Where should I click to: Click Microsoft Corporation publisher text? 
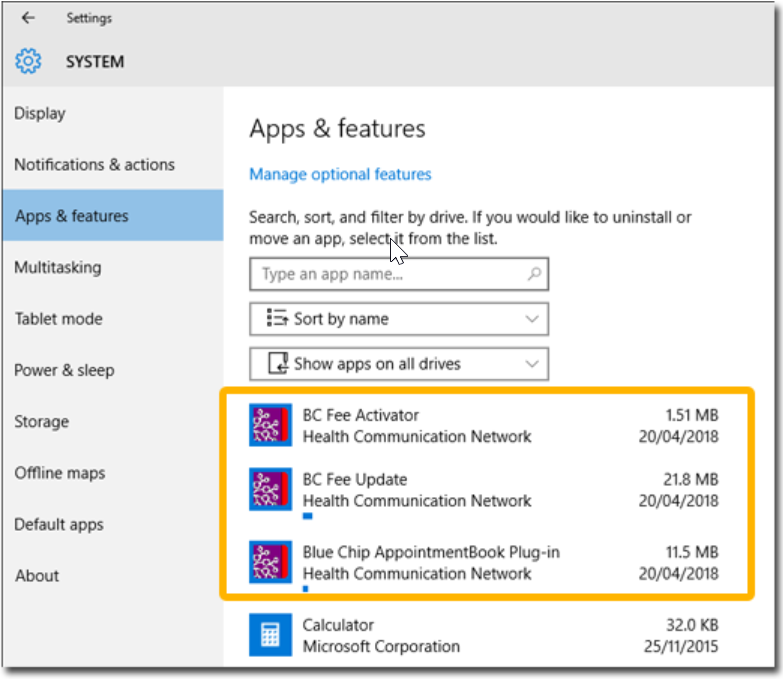pos(381,646)
